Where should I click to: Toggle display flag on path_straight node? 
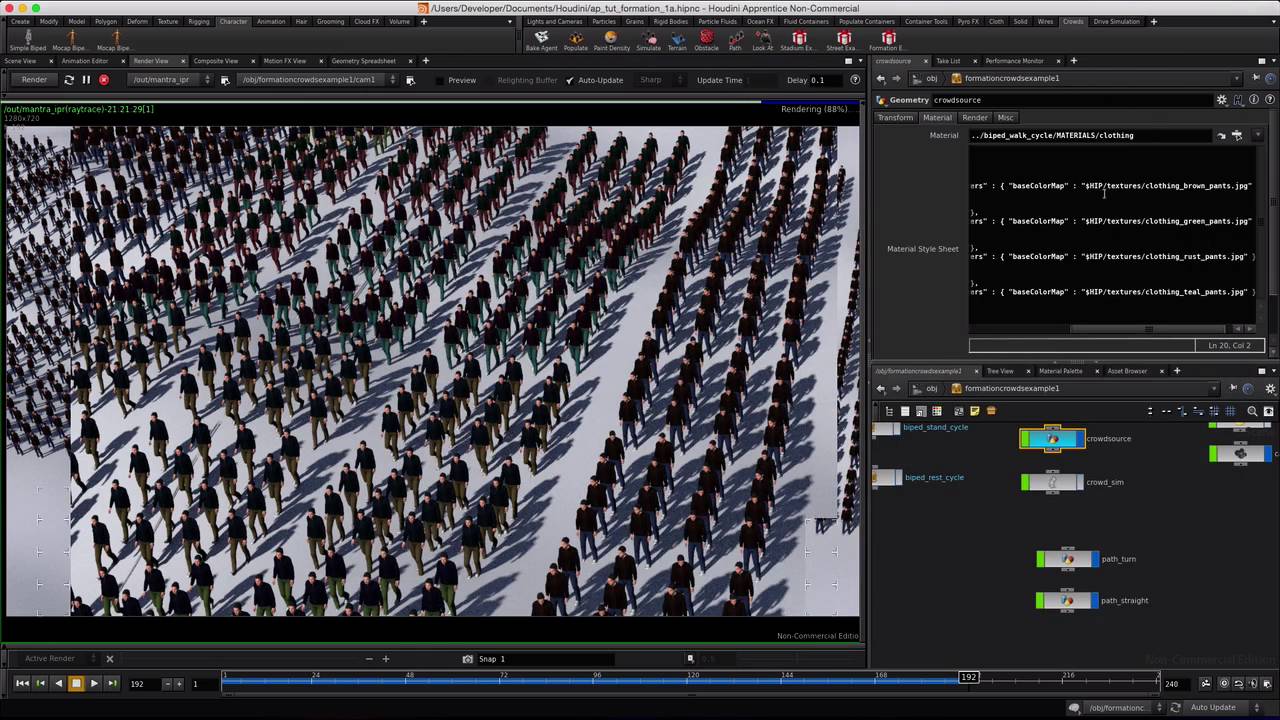coord(1095,600)
